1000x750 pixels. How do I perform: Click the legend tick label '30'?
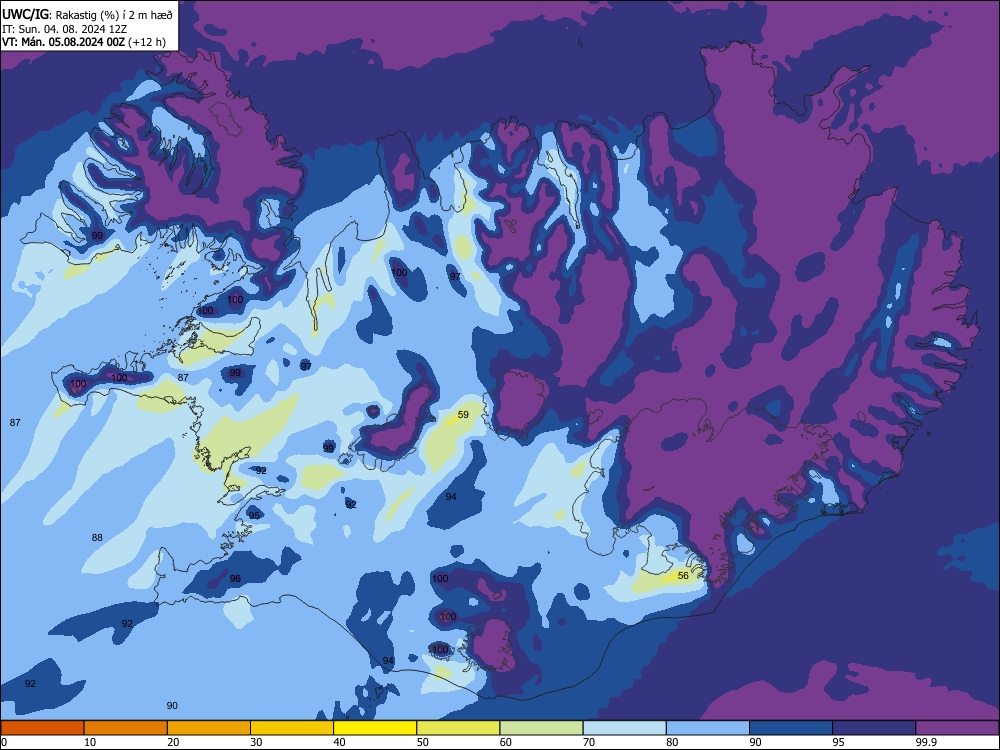point(256,742)
